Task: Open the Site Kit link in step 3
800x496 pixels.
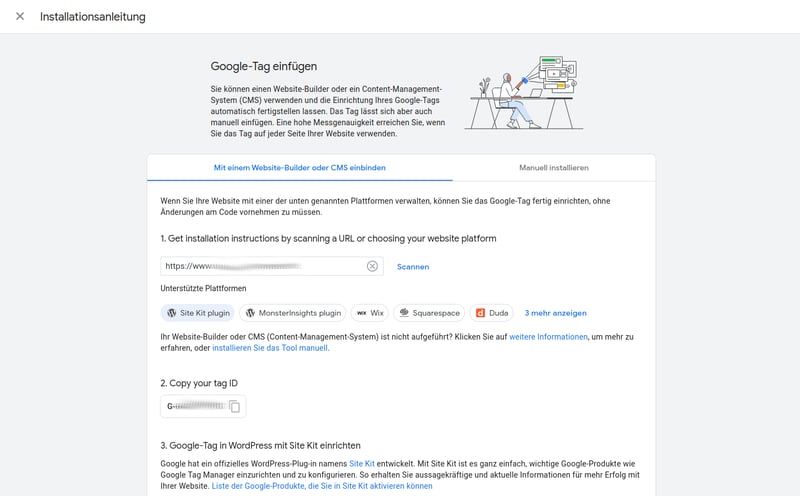Action: pyautogui.click(x=362, y=464)
